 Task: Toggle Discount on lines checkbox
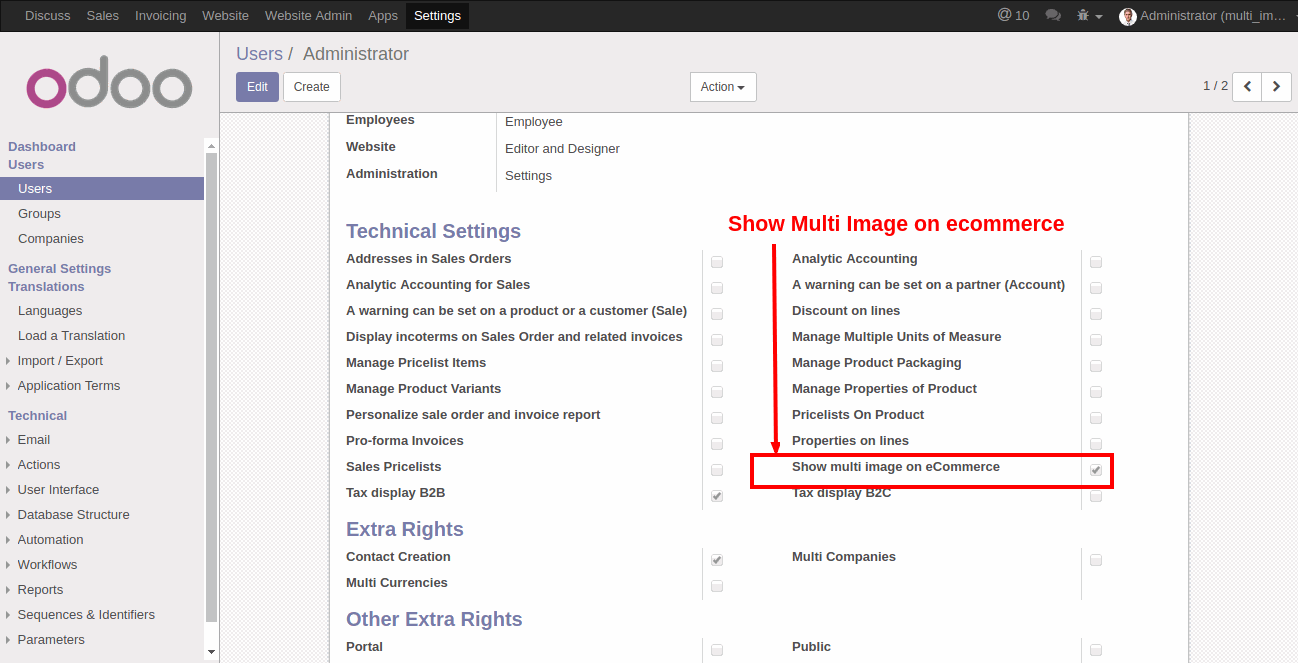click(x=1096, y=314)
